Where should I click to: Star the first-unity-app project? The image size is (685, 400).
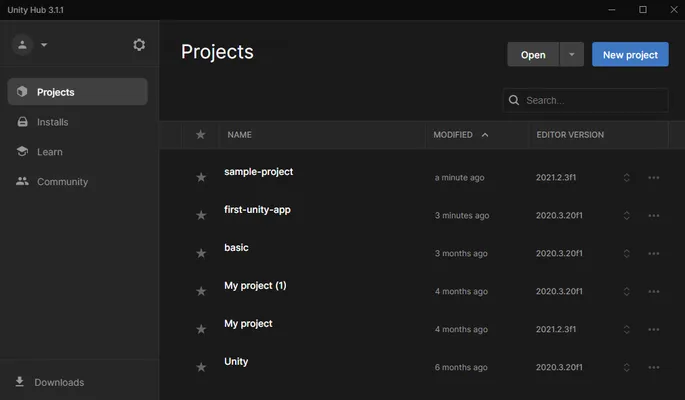(201, 215)
